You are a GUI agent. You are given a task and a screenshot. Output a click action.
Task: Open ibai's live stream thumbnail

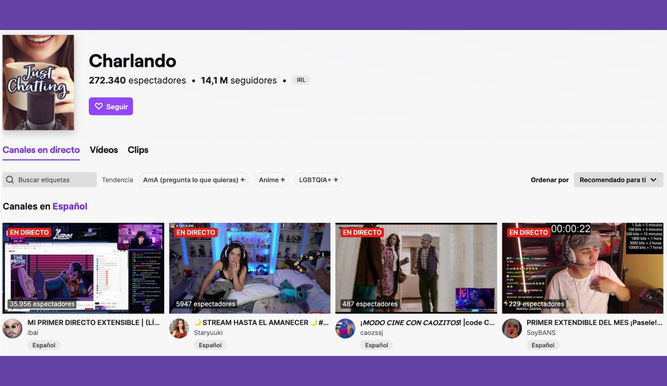pyautogui.click(x=83, y=268)
